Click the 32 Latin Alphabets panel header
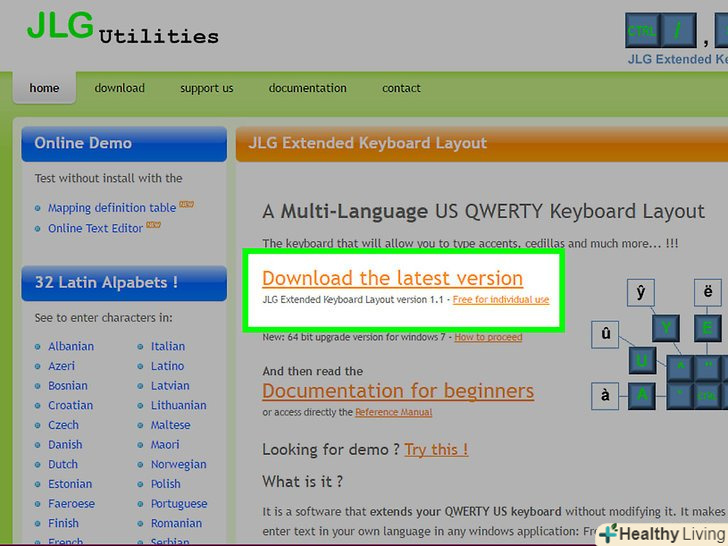 pyautogui.click(x=124, y=283)
